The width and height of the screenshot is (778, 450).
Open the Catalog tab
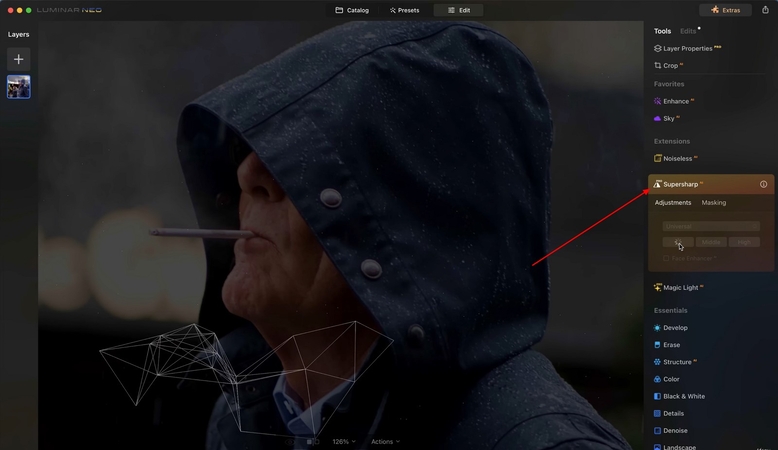click(x=352, y=10)
